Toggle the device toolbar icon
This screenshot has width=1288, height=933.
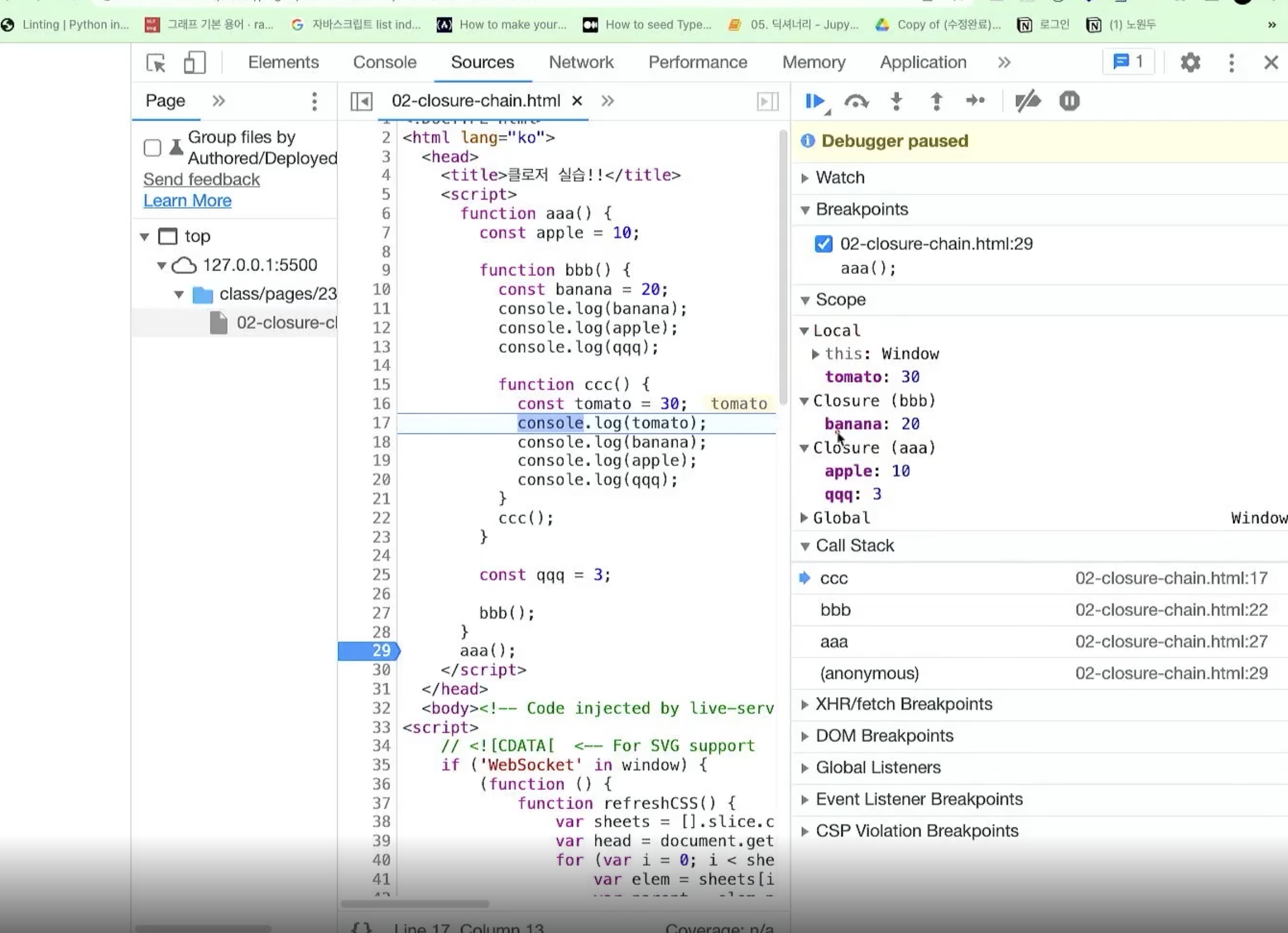tap(194, 62)
